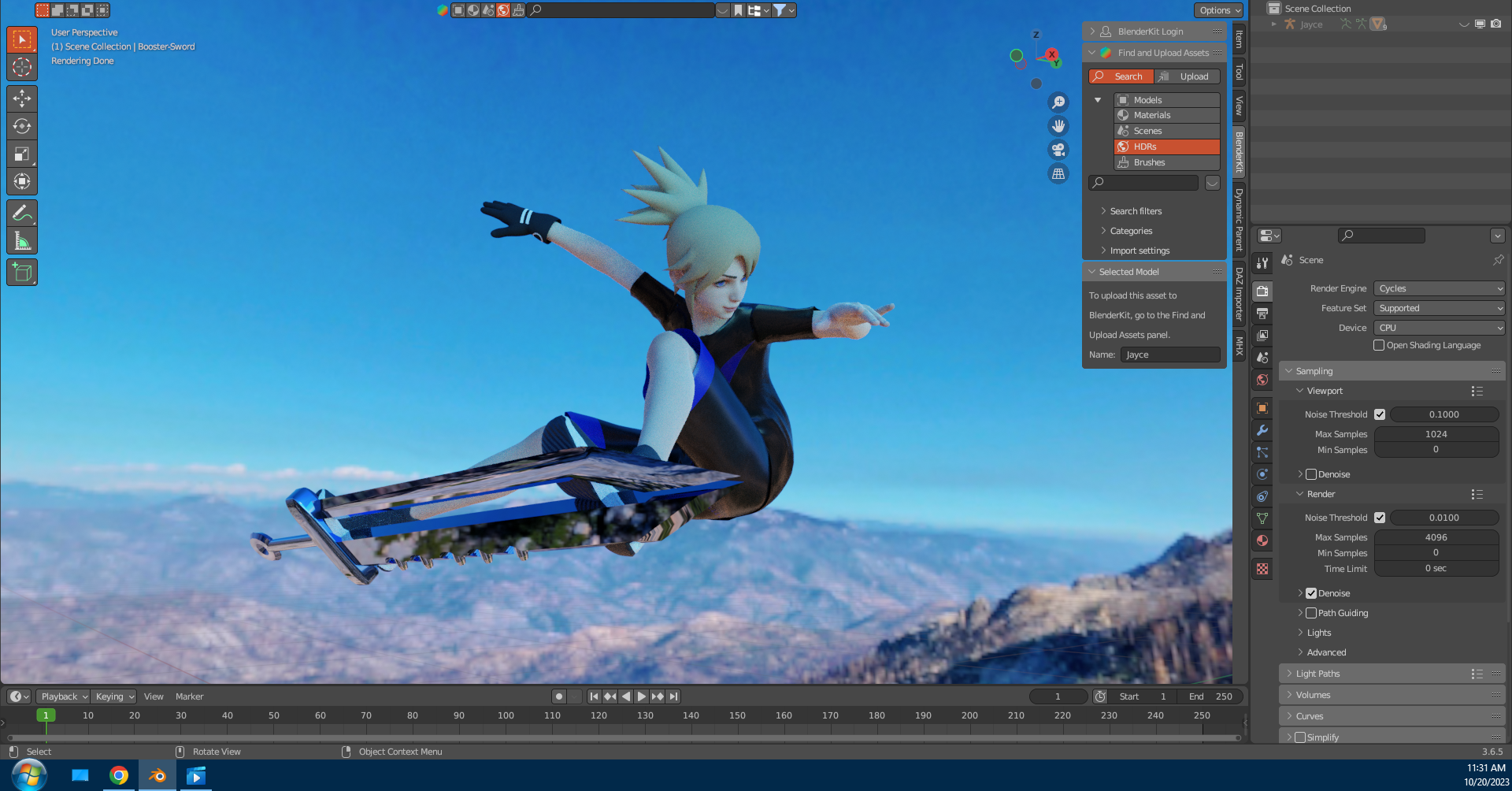The image size is (1512, 791).
Task: Enable Path Guiding checkbox
Action: click(1311, 613)
